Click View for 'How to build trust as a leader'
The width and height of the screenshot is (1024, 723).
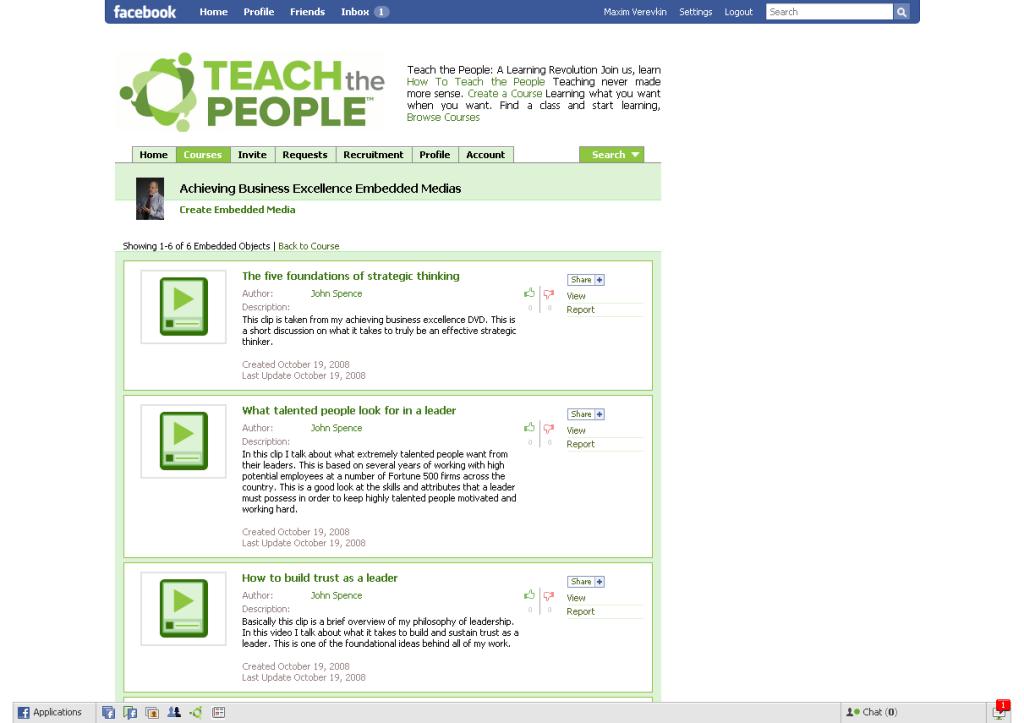(576, 598)
